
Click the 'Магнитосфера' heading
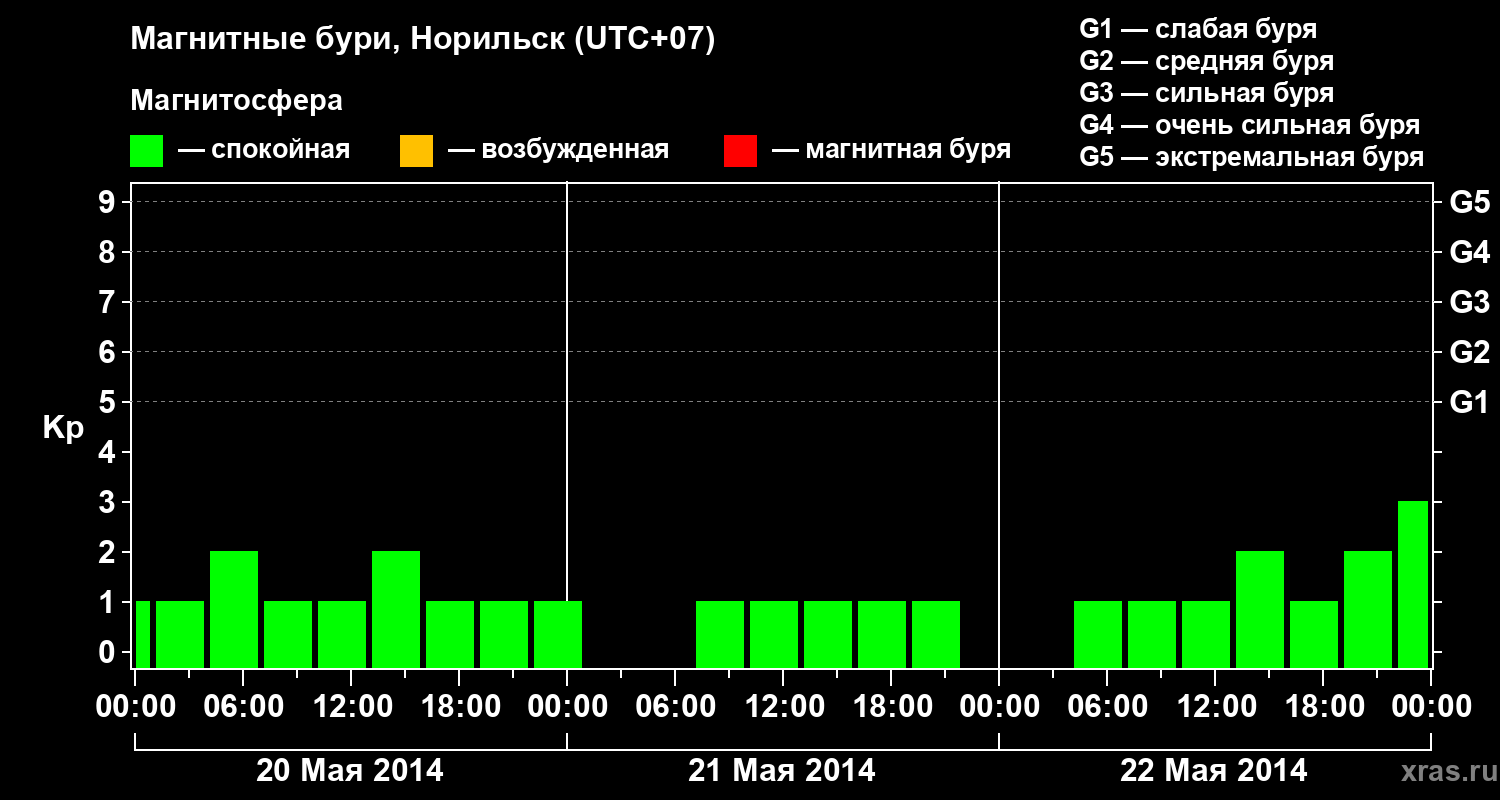237,101
